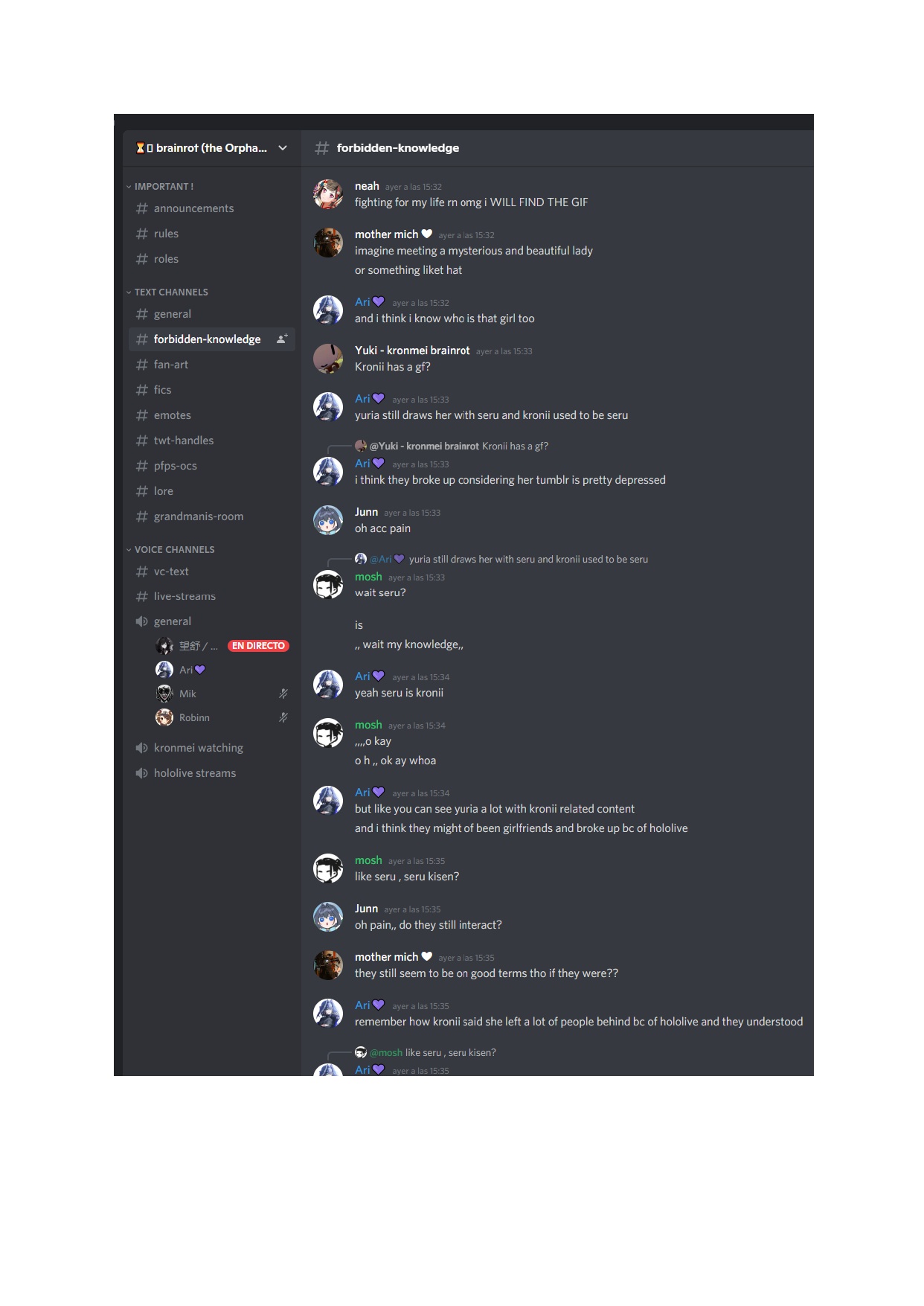
Task: Click the EN DIRECTO live badge
Action: point(258,646)
